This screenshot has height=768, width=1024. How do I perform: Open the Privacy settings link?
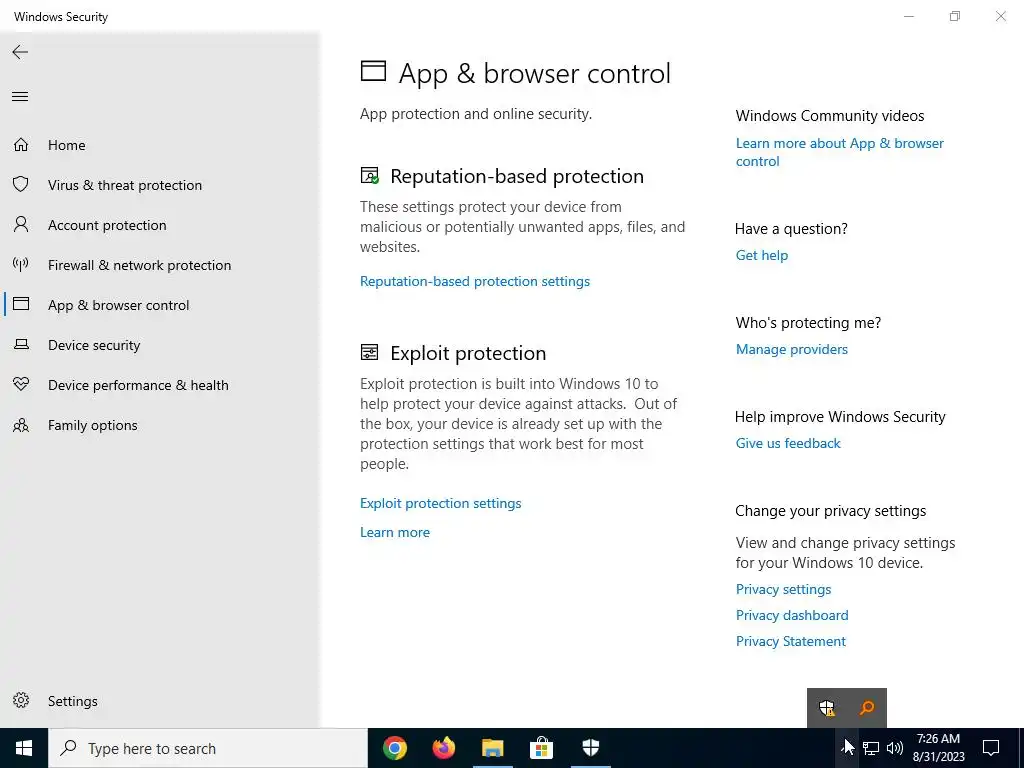coord(784,589)
